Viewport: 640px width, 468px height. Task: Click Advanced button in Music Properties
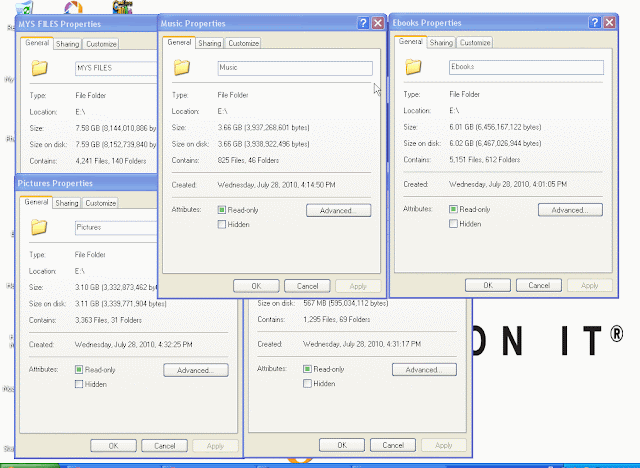click(338, 211)
